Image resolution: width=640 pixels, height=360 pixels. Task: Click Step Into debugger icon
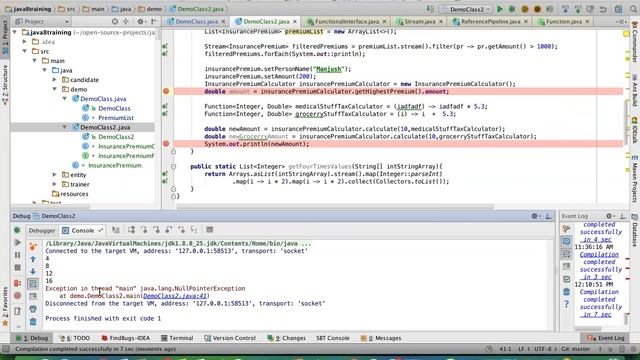point(144,230)
